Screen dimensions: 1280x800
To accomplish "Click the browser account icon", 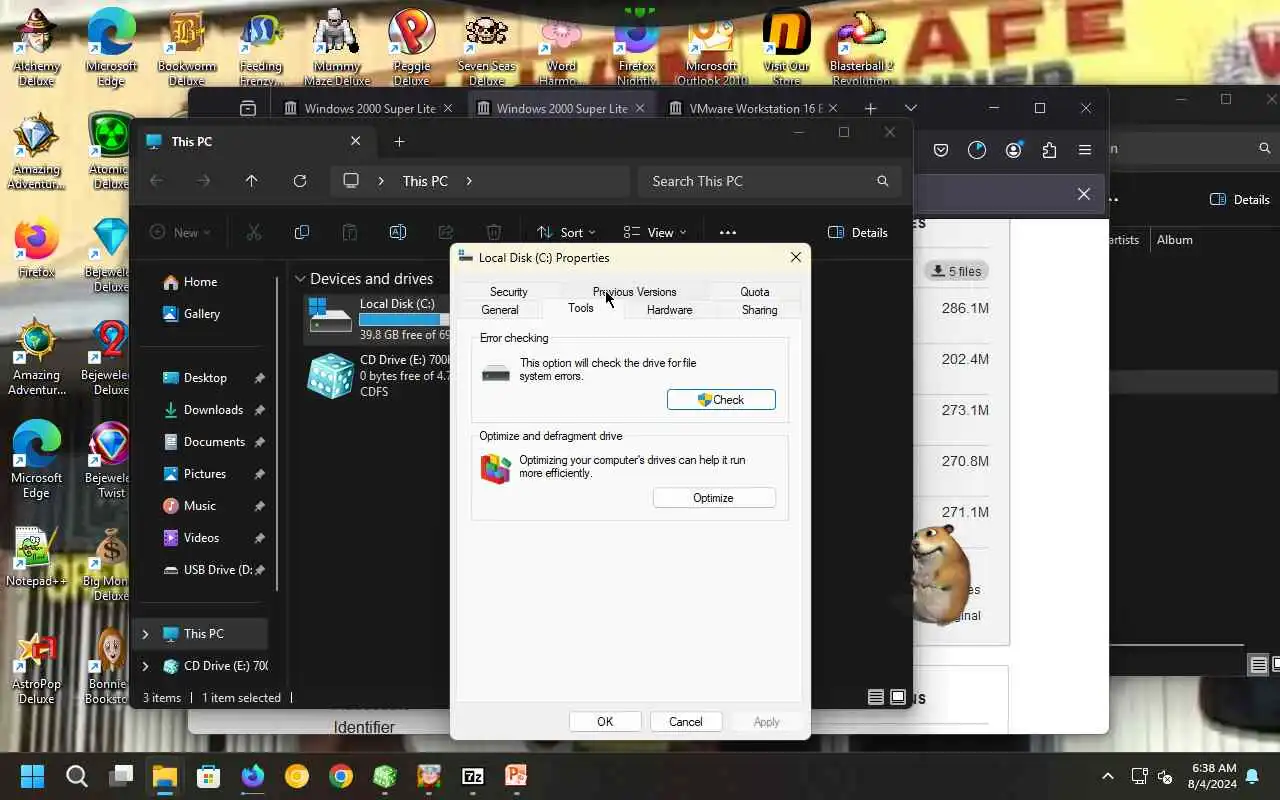I will (1014, 150).
